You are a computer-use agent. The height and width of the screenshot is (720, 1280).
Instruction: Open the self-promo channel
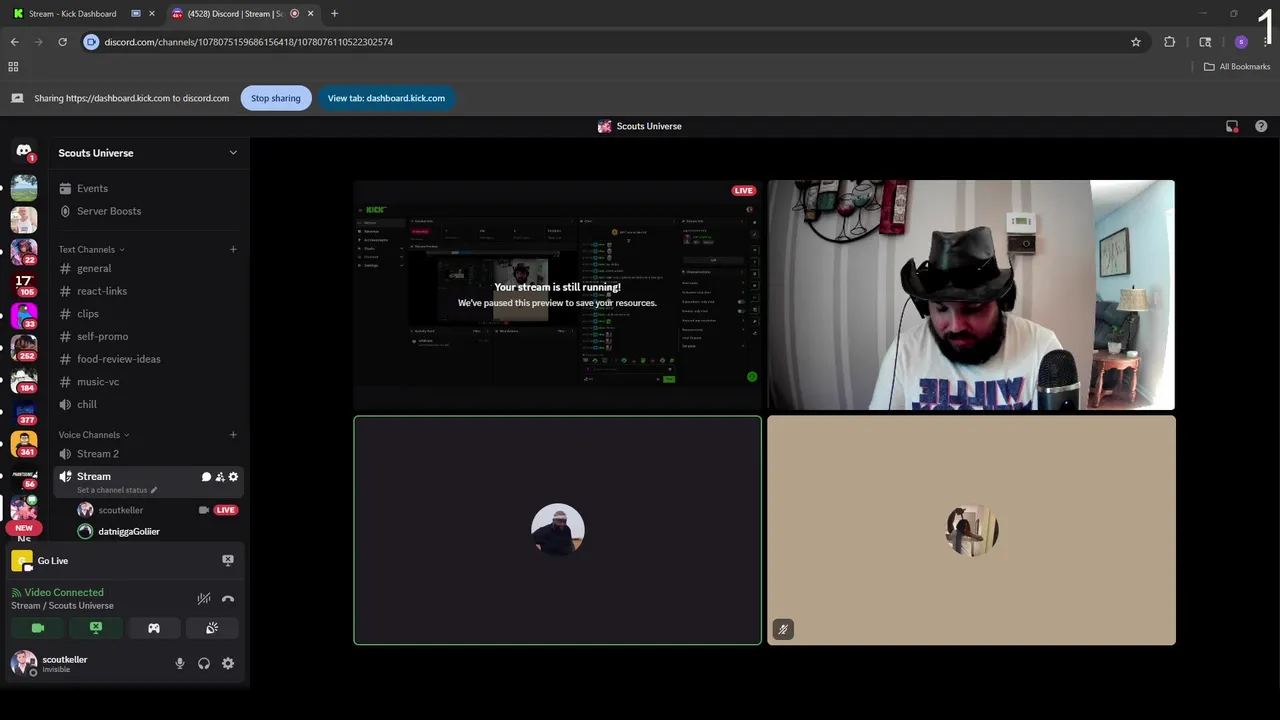[148, 336]
